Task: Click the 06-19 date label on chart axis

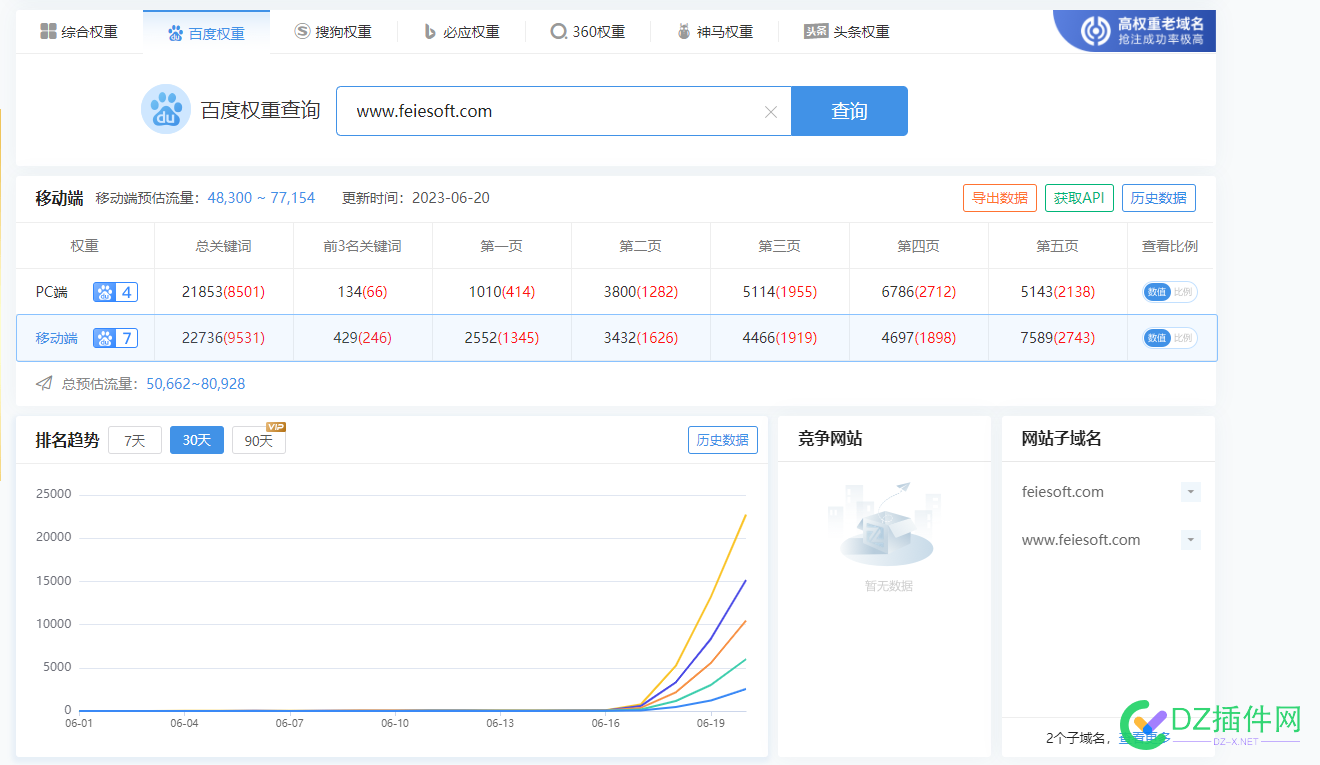Action: click(x=710, y=723)
